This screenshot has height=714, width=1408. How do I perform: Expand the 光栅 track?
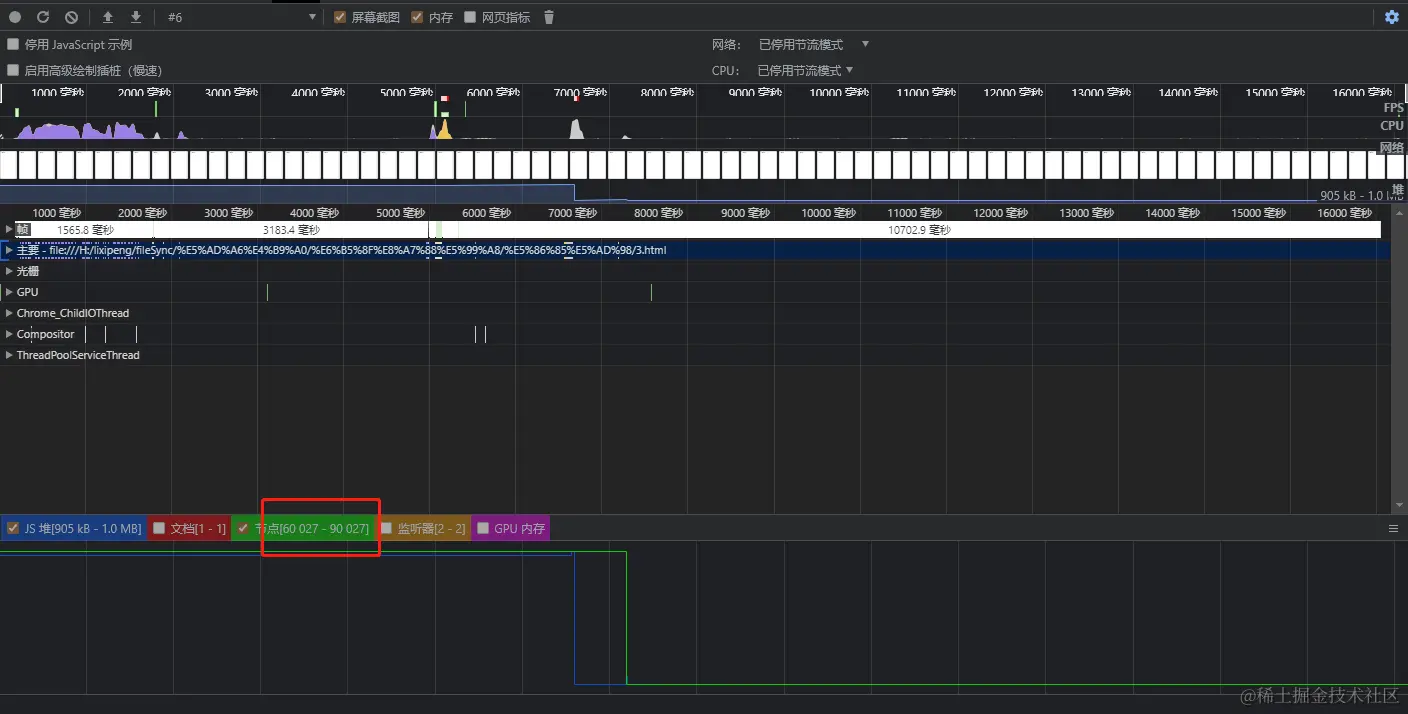click(x=9, y=271)
